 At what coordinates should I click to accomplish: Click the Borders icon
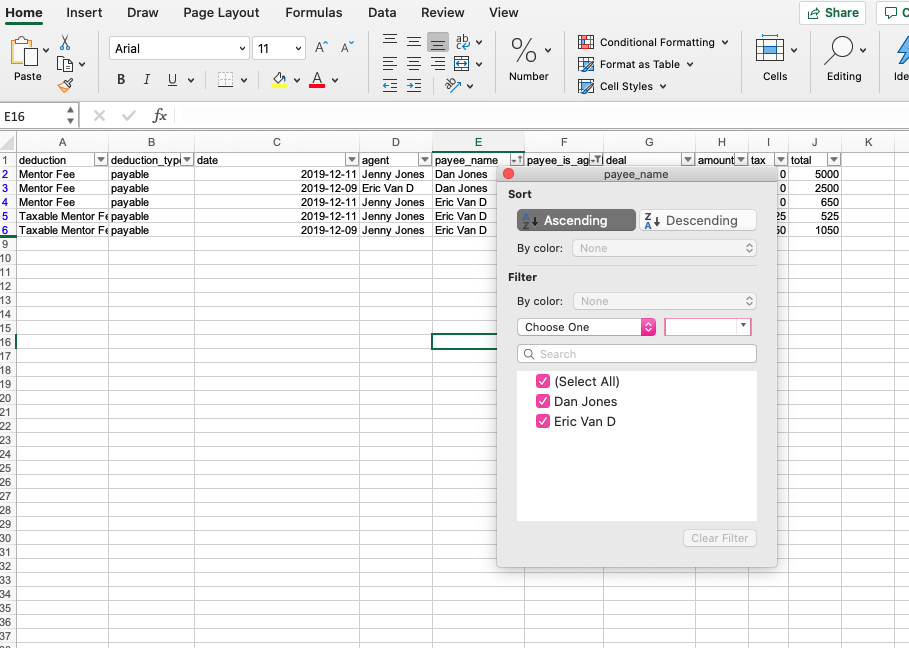point(226,79)
